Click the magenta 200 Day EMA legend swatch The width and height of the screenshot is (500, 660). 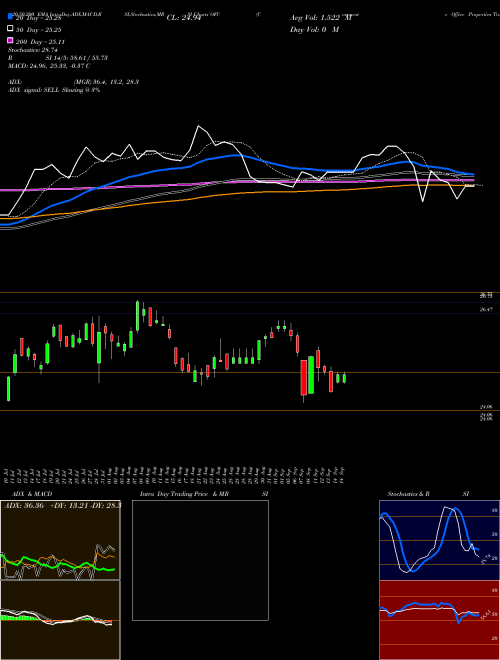coord(10,41)
